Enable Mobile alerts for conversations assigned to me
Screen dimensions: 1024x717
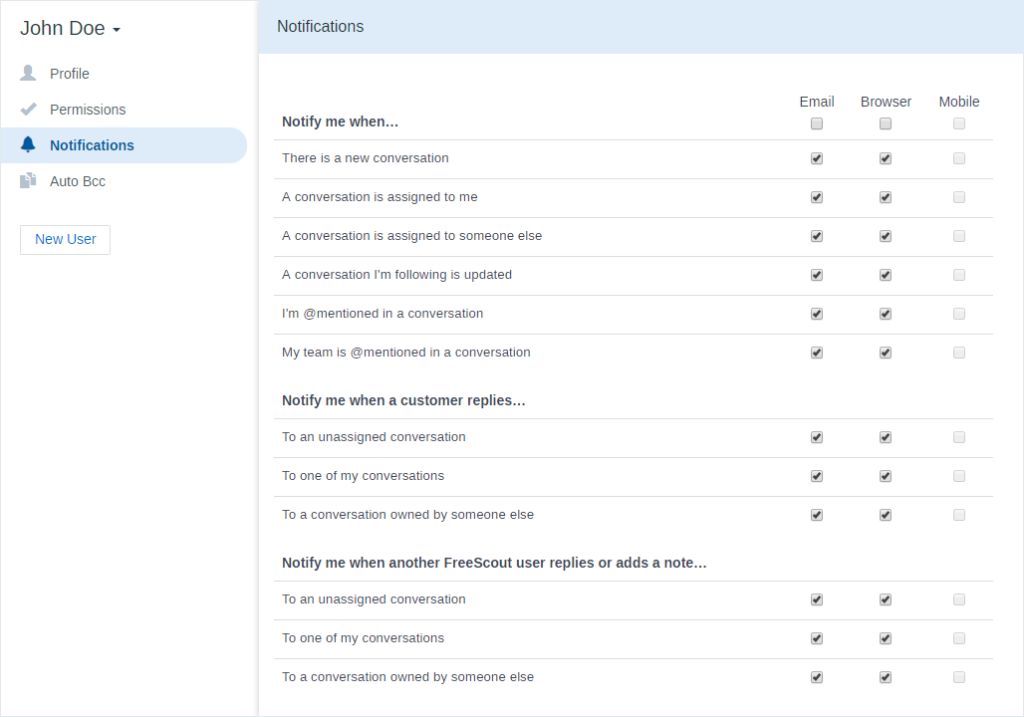click(958, 197)
